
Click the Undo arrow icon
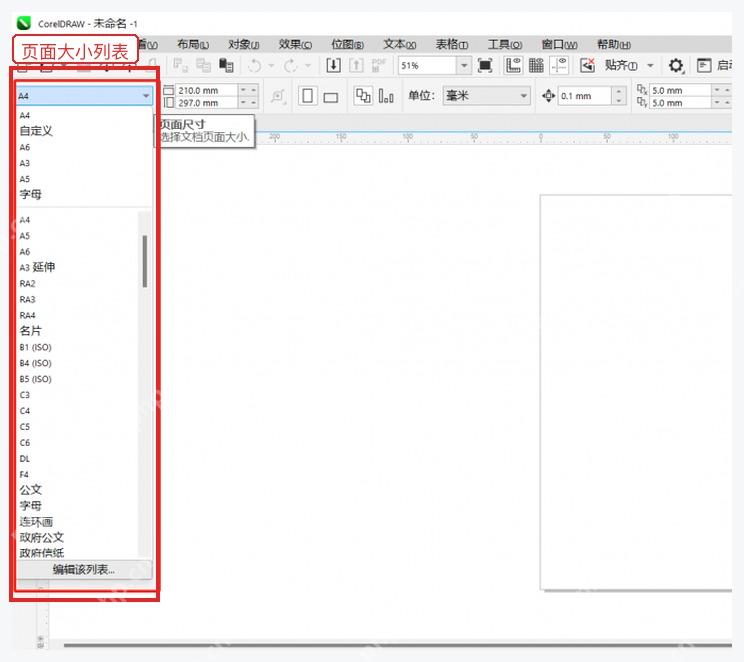coord(254,65)
